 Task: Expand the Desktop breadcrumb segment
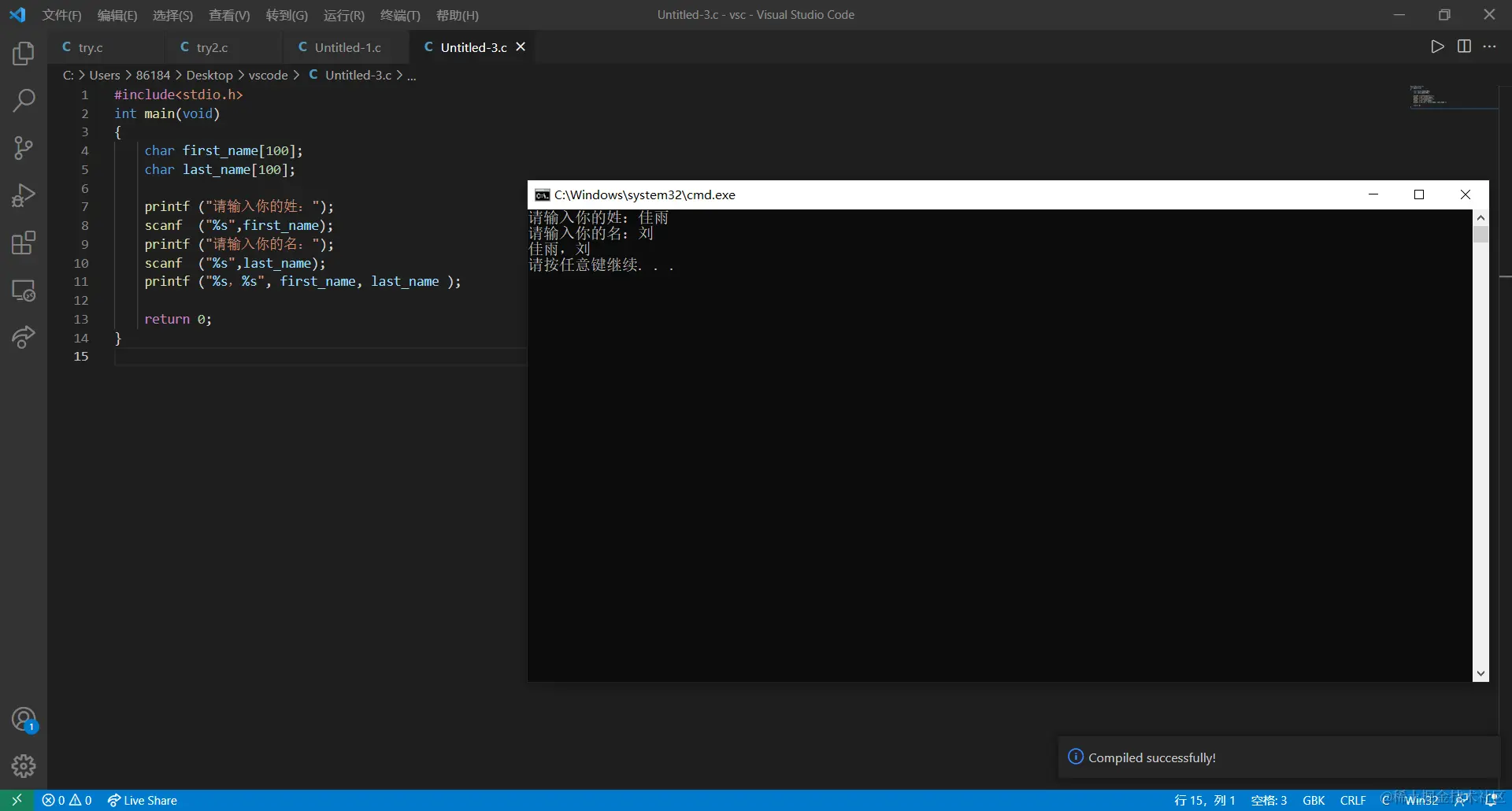tap(209, 75)
